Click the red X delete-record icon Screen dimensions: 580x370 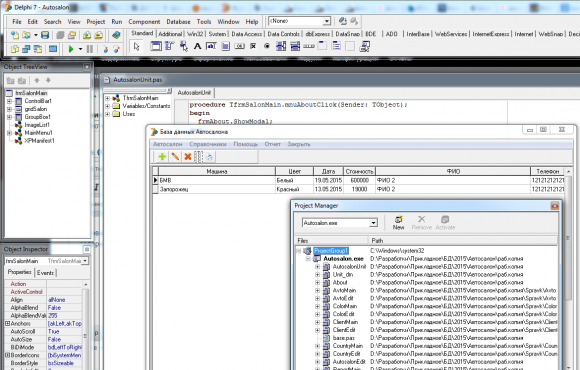coord(188,157)
